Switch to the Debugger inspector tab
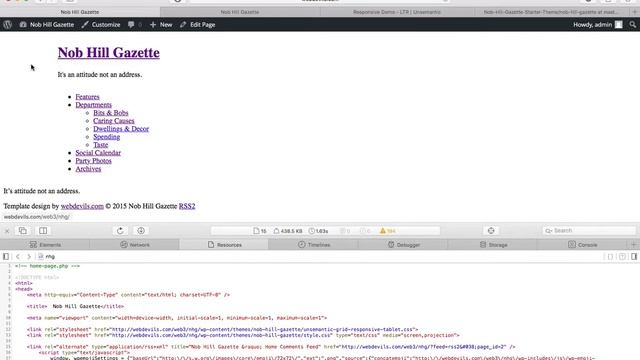 click(x=403, y=245)
